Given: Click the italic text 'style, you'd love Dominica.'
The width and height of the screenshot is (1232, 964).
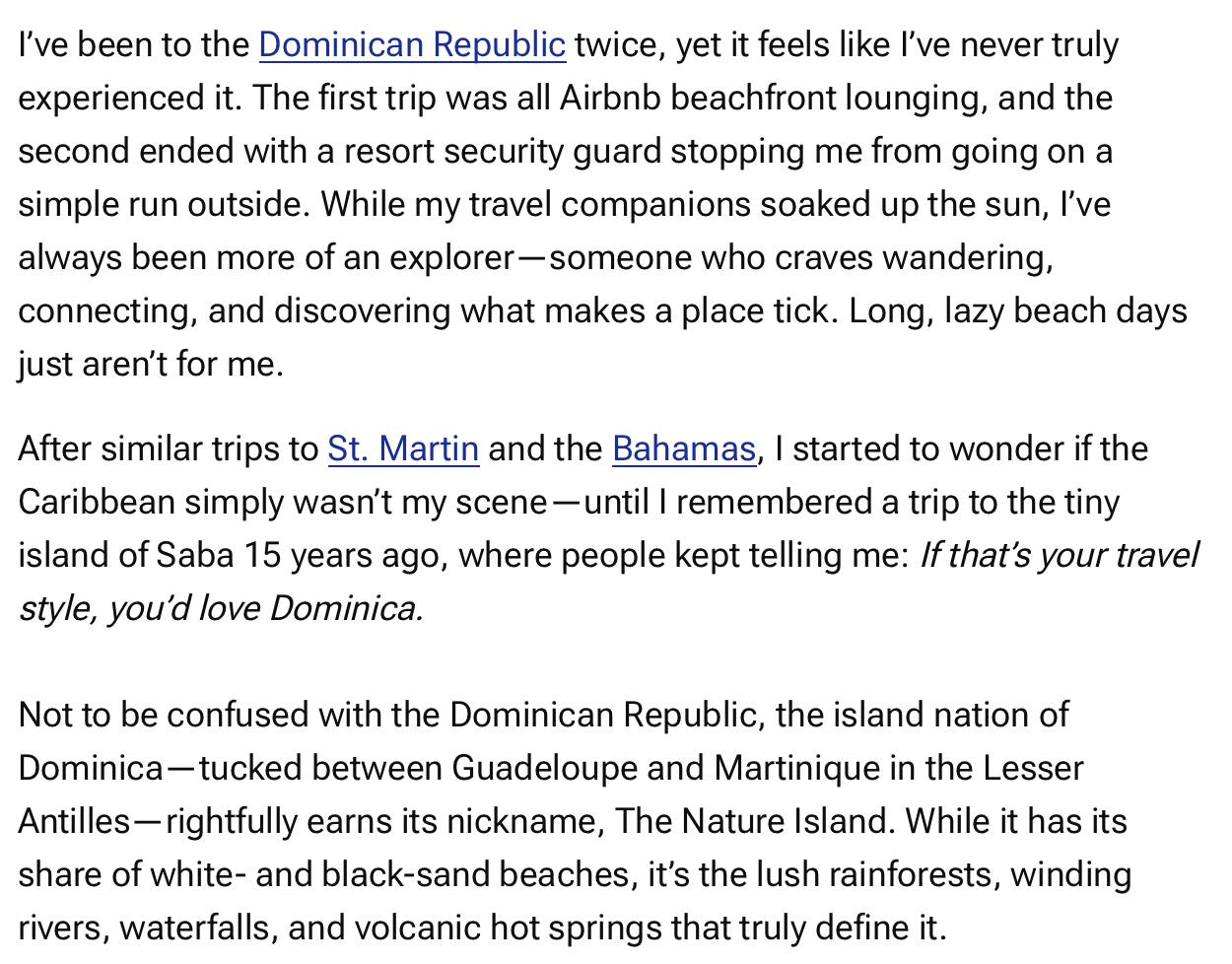Looking at the screenshot, I should point(221,609).
